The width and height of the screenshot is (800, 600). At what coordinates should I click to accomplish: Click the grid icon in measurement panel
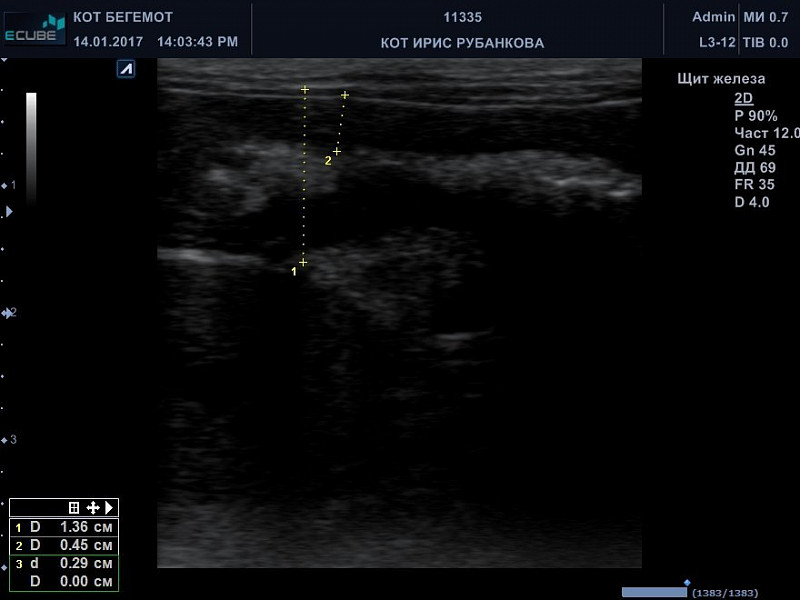(x=74, y=508)
